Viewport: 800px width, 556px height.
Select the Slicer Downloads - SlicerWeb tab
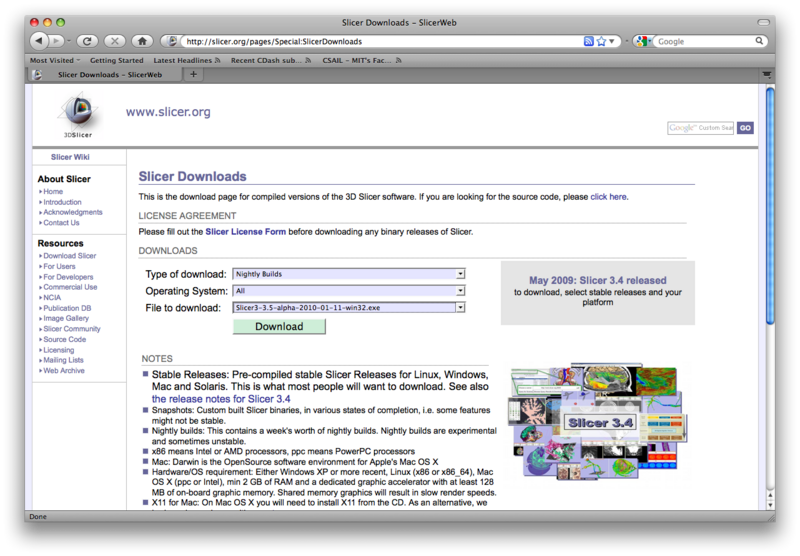[x=105, y=74]
